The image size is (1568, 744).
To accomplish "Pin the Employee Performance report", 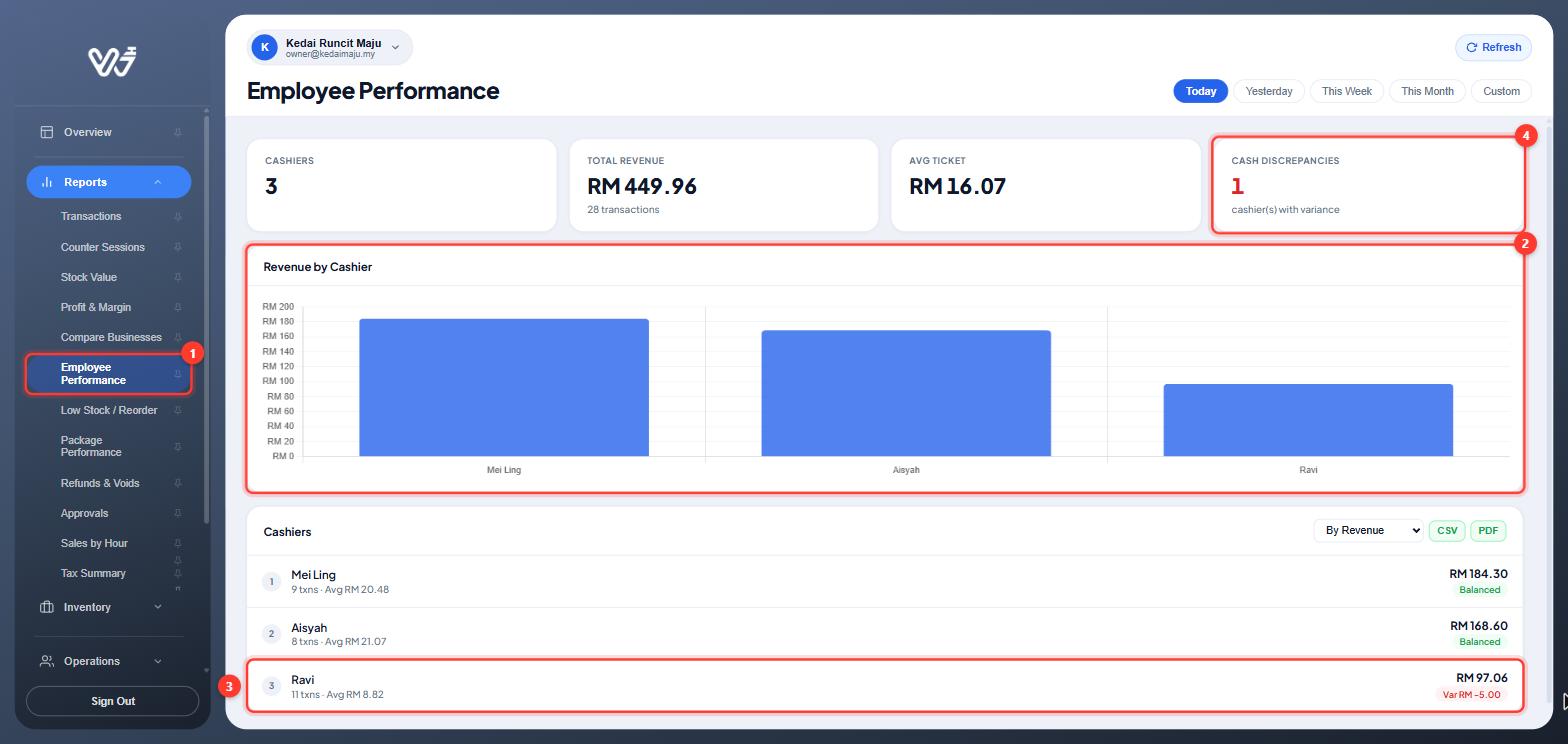I will 178,374.
